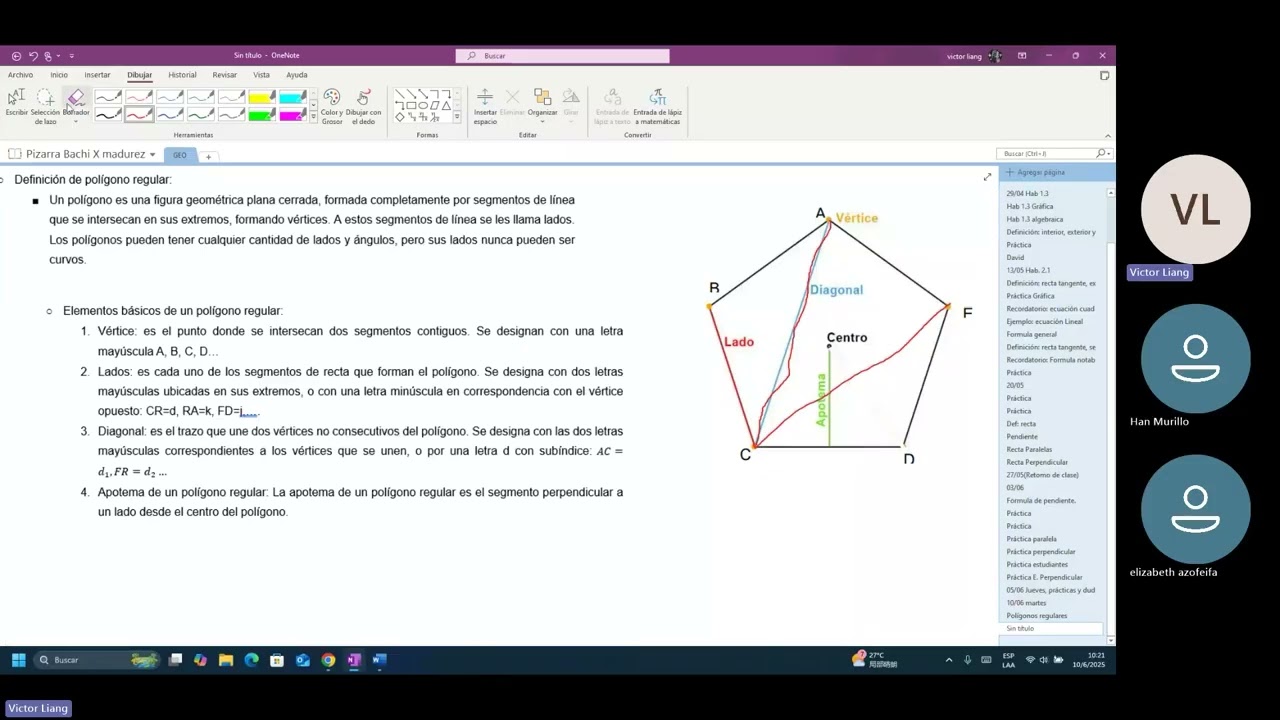The image size is (1280, 720).
Task: Select the selected red pen in bottom row
Action: coord(139,114)
